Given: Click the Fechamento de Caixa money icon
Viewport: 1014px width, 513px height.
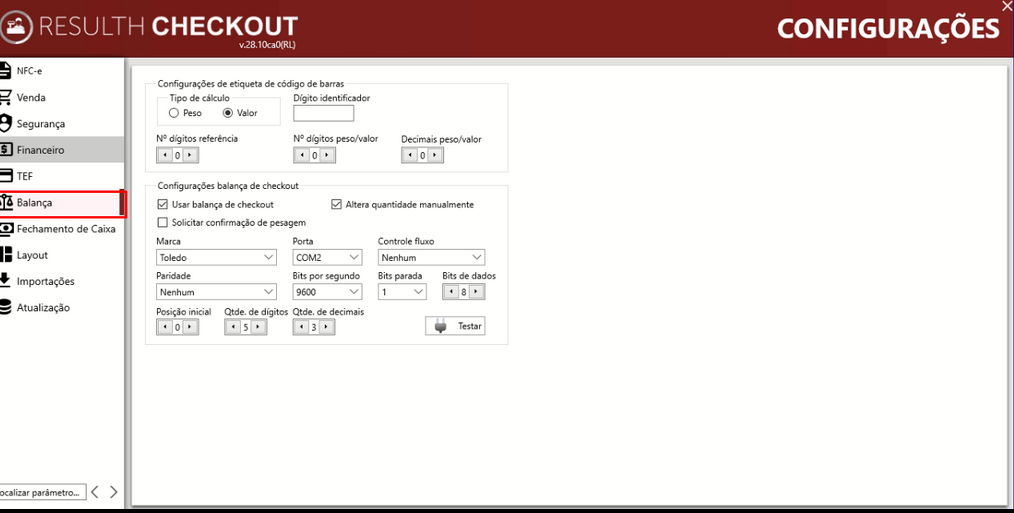Looking at the screenshot, I should pyautogui.click(x=5, y=228).
